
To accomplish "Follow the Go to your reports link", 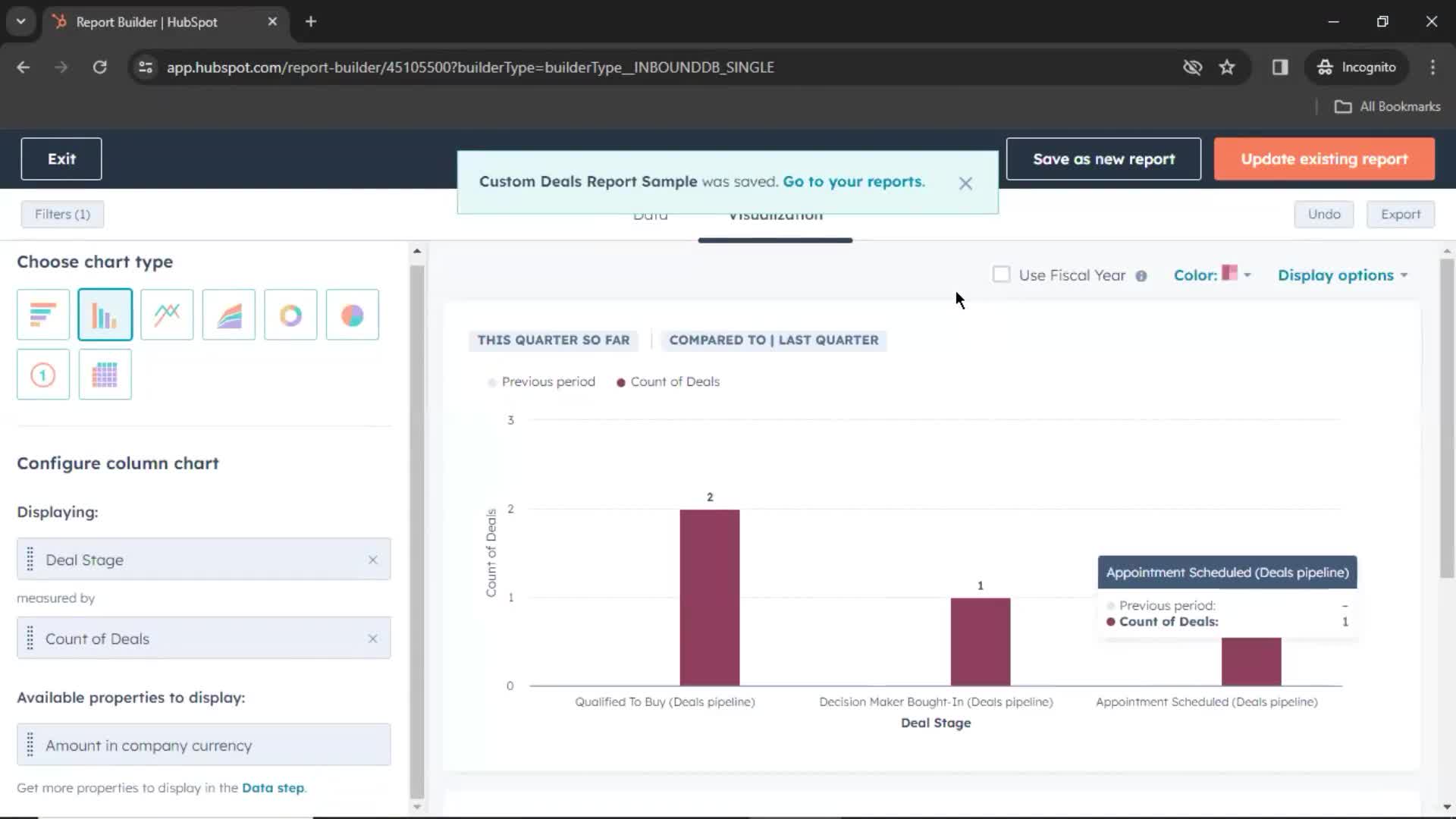I will pos(854,182).
